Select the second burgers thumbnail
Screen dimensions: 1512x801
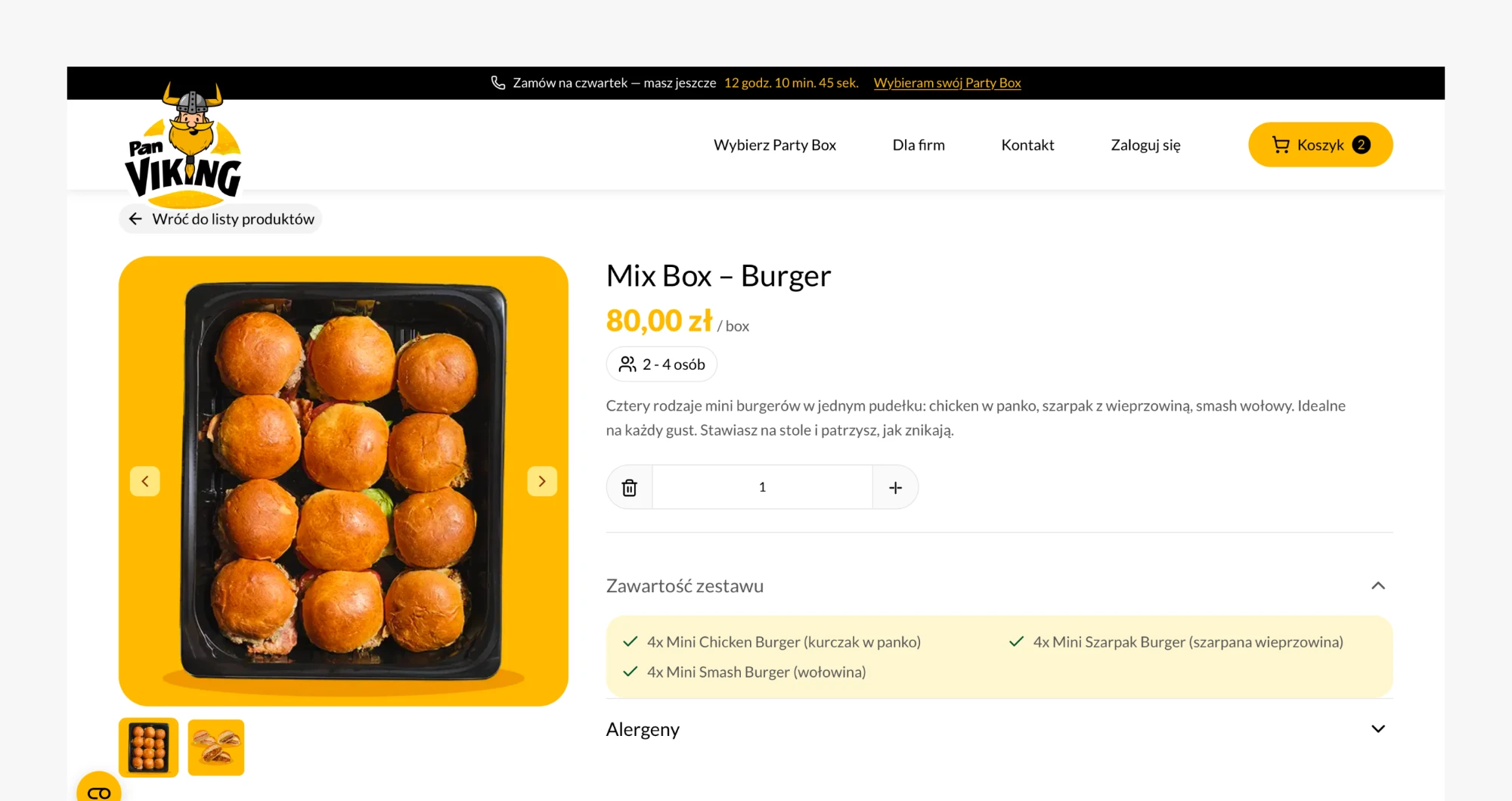coord(216,747)
